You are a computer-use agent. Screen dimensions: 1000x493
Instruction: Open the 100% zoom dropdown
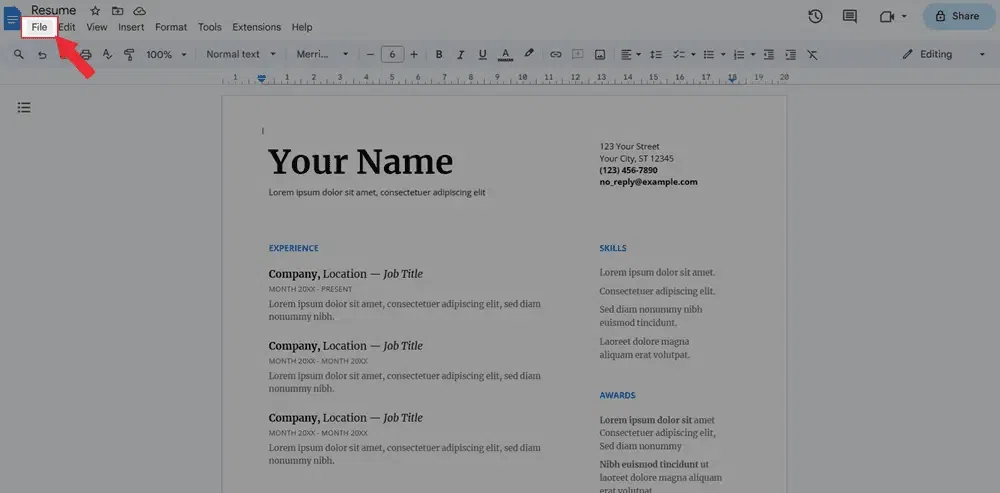point(166,55)
